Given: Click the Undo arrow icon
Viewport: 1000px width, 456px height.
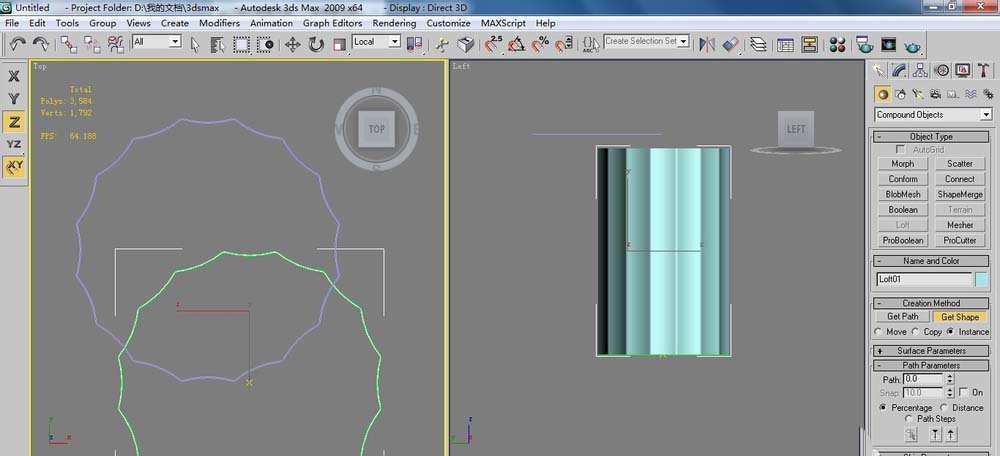Looking at the screenshot, I should pos(17,43).
